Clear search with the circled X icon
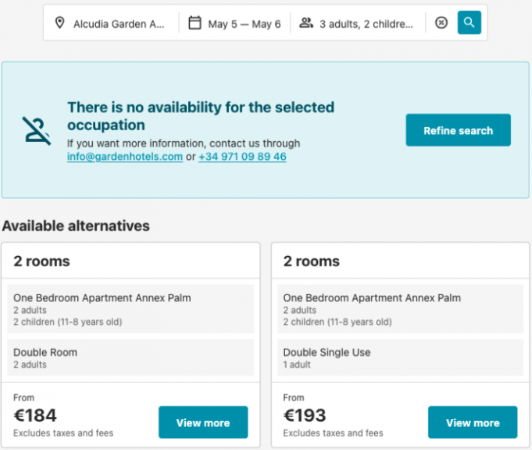The width and height of the screenshot is (532, 450). 441,23
